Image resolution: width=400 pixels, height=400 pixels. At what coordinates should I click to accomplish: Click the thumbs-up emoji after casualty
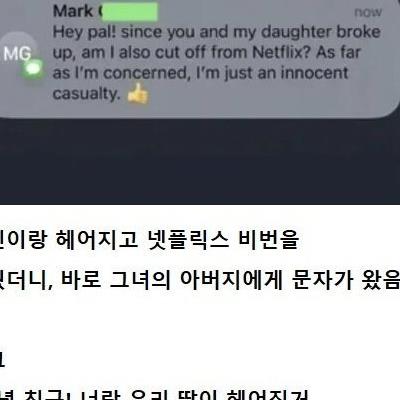click(x=138, y=93)
